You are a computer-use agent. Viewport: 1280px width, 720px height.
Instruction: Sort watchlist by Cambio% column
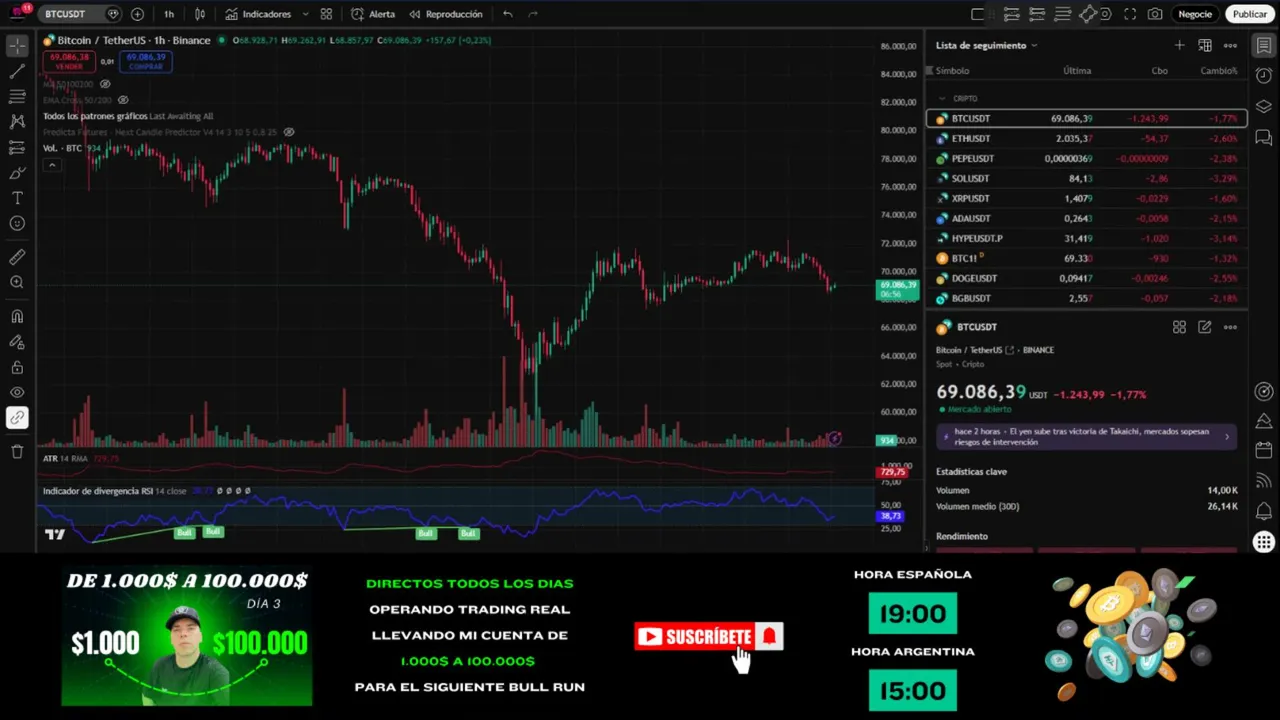(x=1218, y=71)
